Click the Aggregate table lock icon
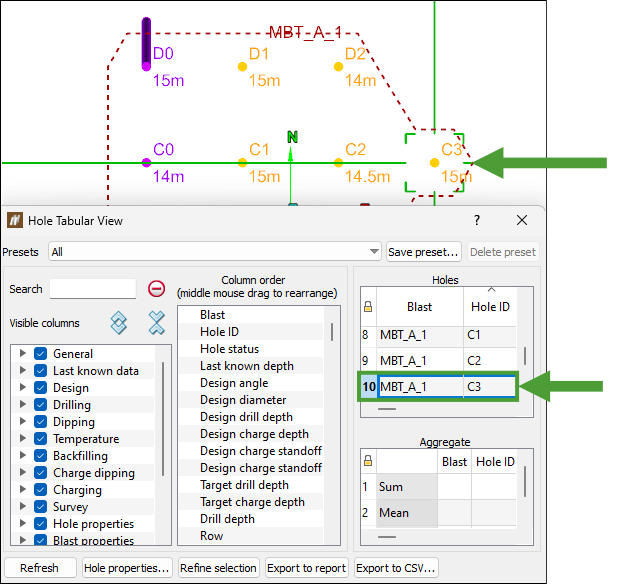 click(x=368, y=461)
